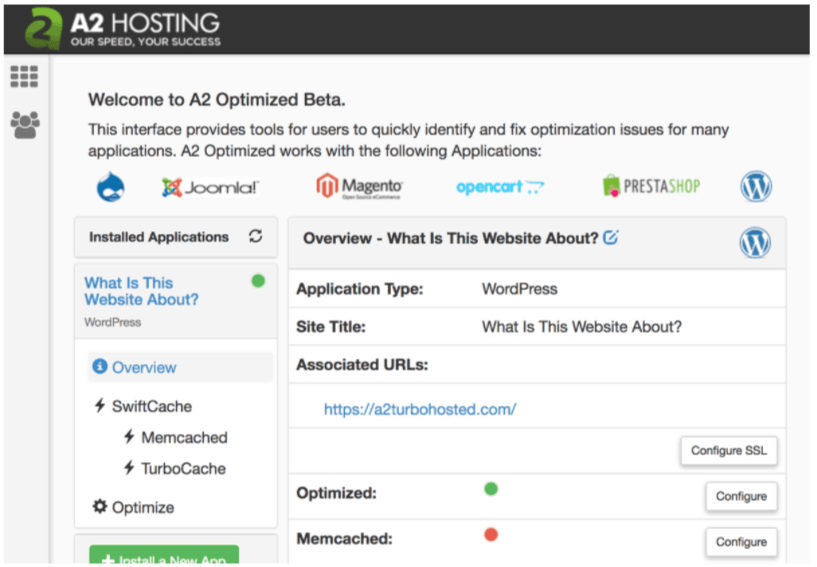
Task: Click the Drupal logo
Action: (110, 187)
